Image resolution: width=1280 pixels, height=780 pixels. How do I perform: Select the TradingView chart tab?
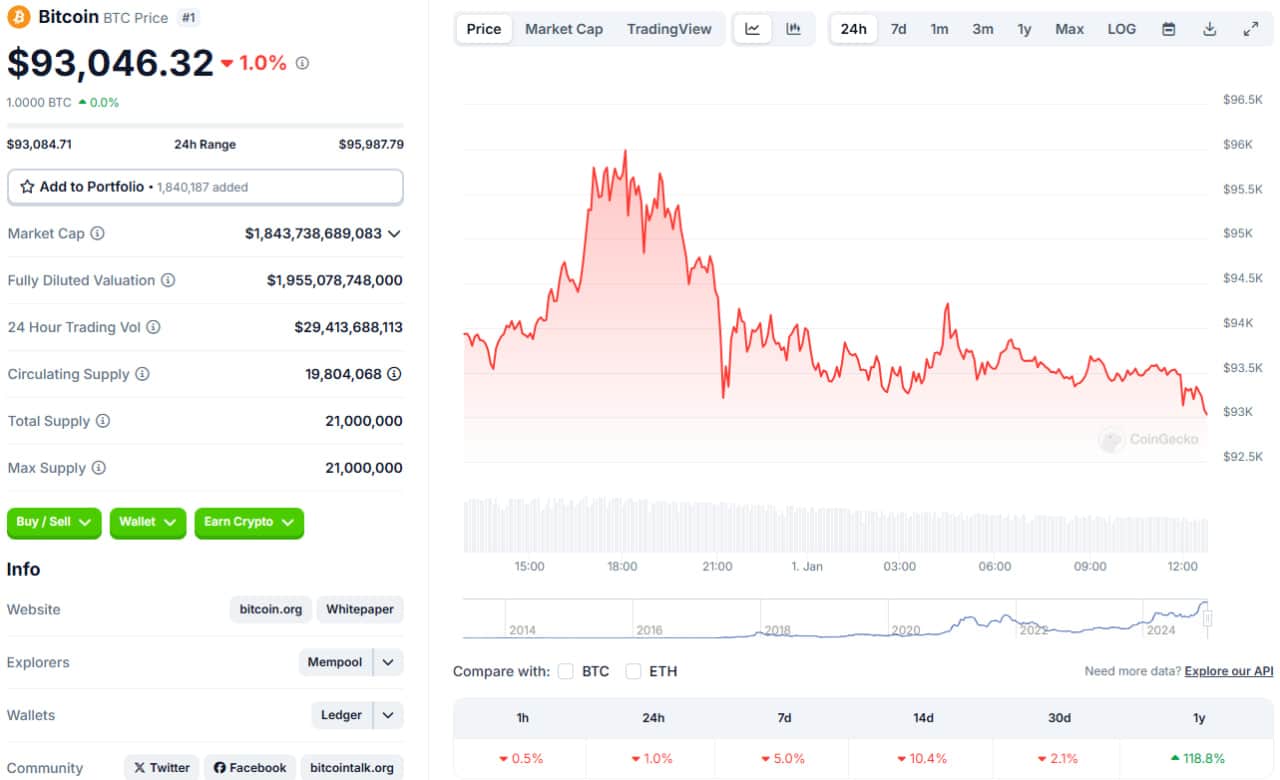(x=669, y=29)
